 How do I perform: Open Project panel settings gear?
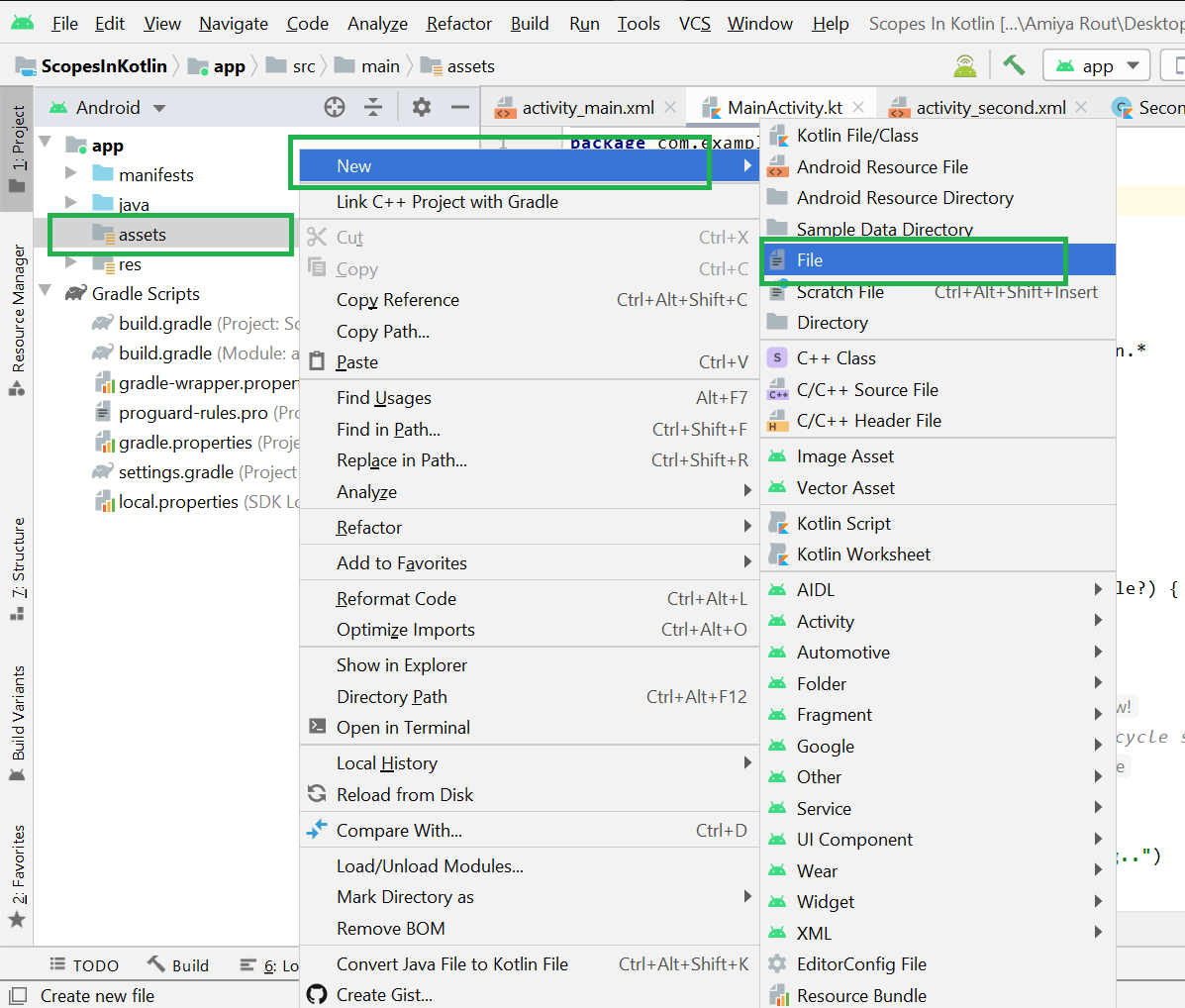[420, 106]
